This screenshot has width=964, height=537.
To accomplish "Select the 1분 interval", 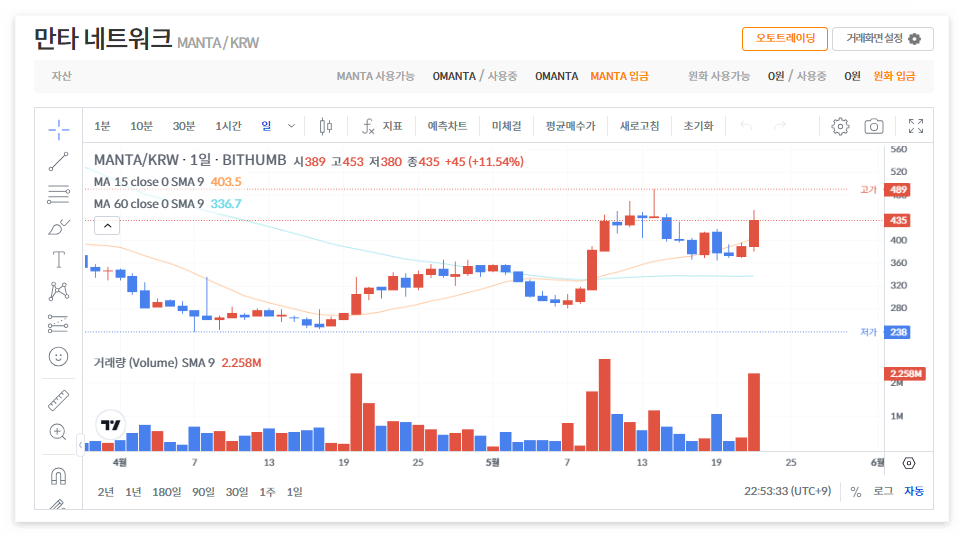I will coord(102,126).
